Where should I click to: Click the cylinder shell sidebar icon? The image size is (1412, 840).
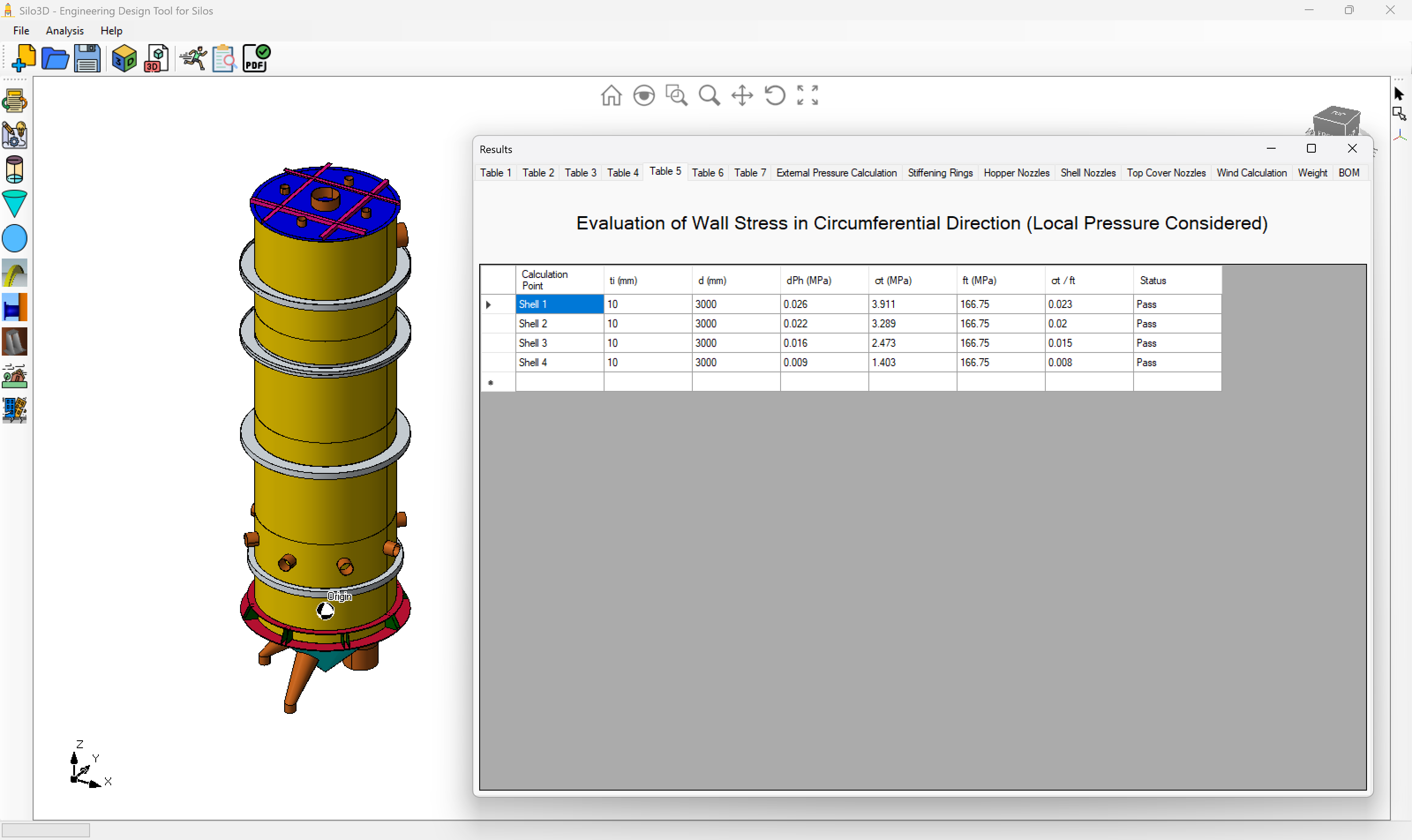tap(15, 169)
